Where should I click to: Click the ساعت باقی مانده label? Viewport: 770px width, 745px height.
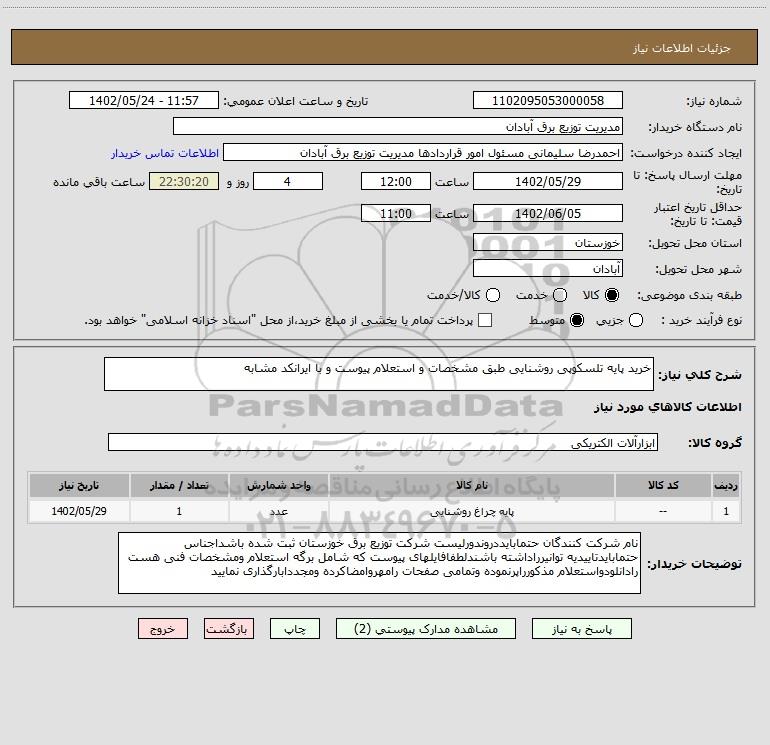[99, 182]
